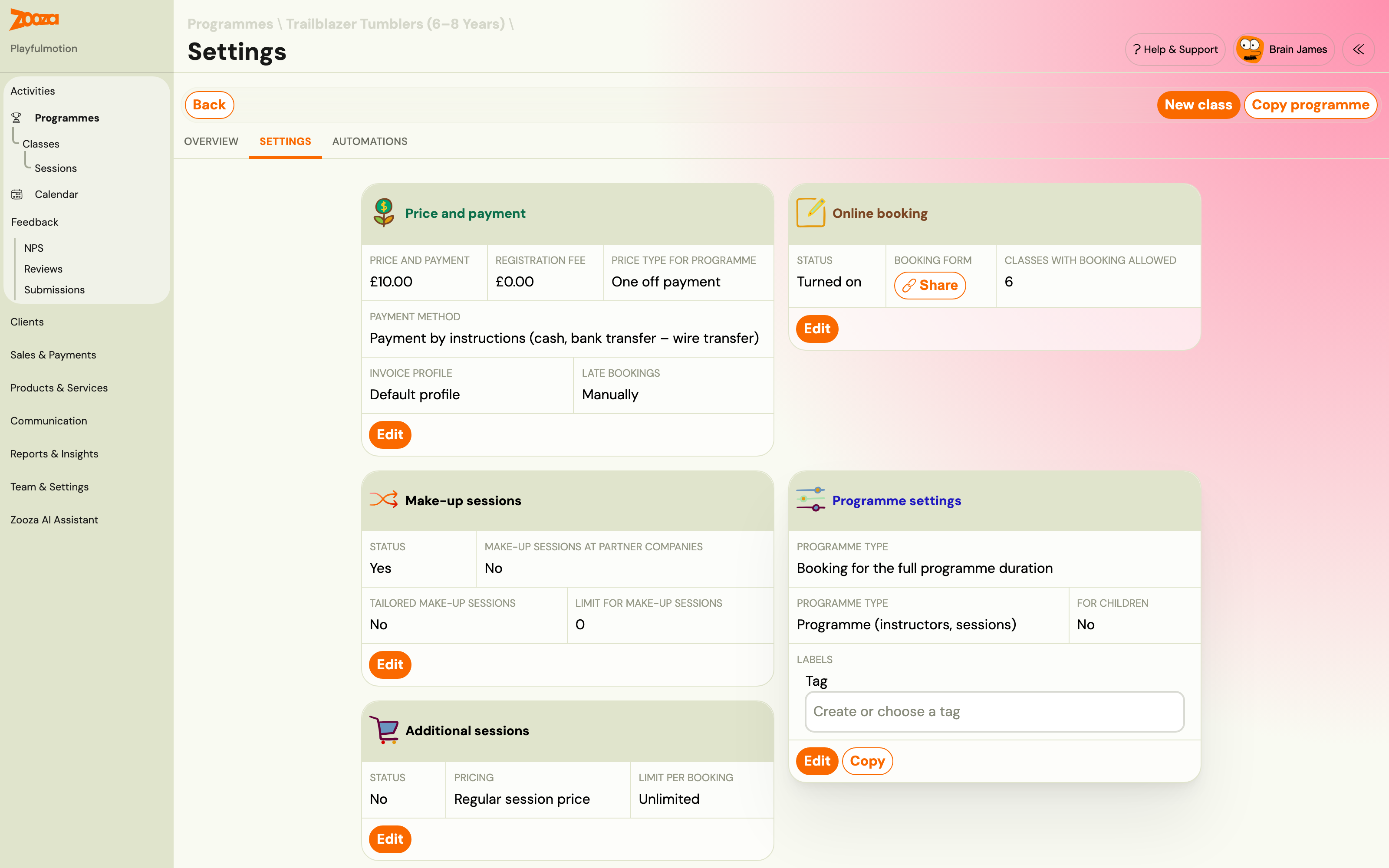Click the Additional sessions cart icon
Viewport: 1389px width, 868px height.
383,730
